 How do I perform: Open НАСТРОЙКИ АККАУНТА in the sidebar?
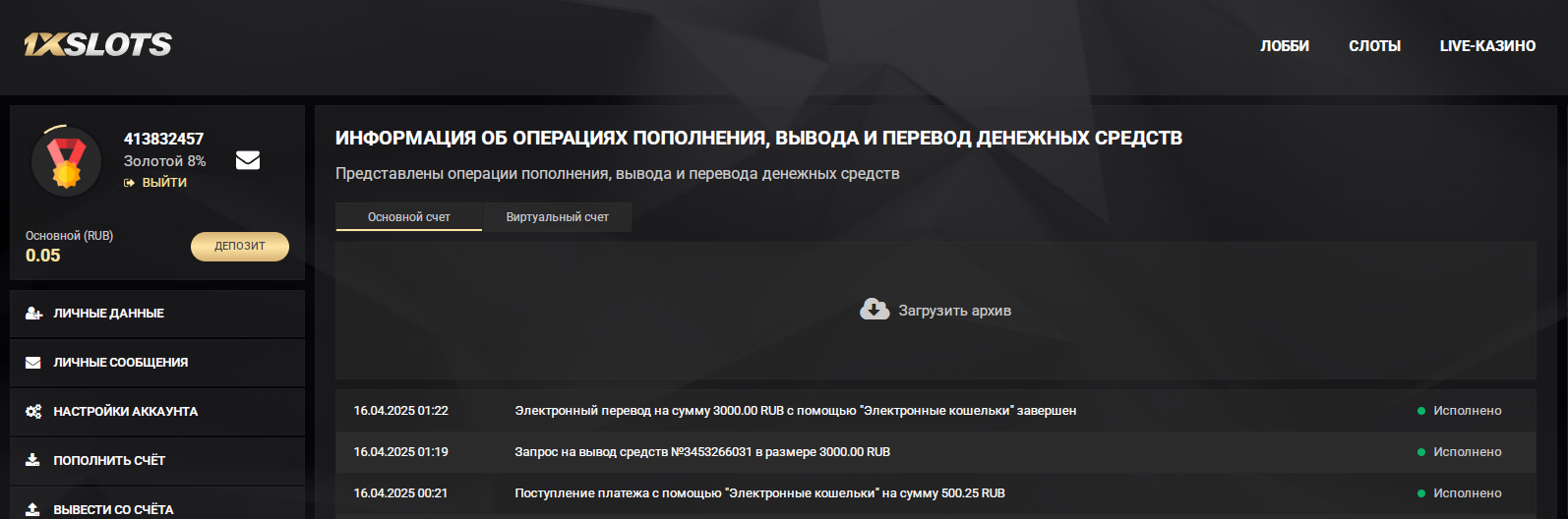157,412
